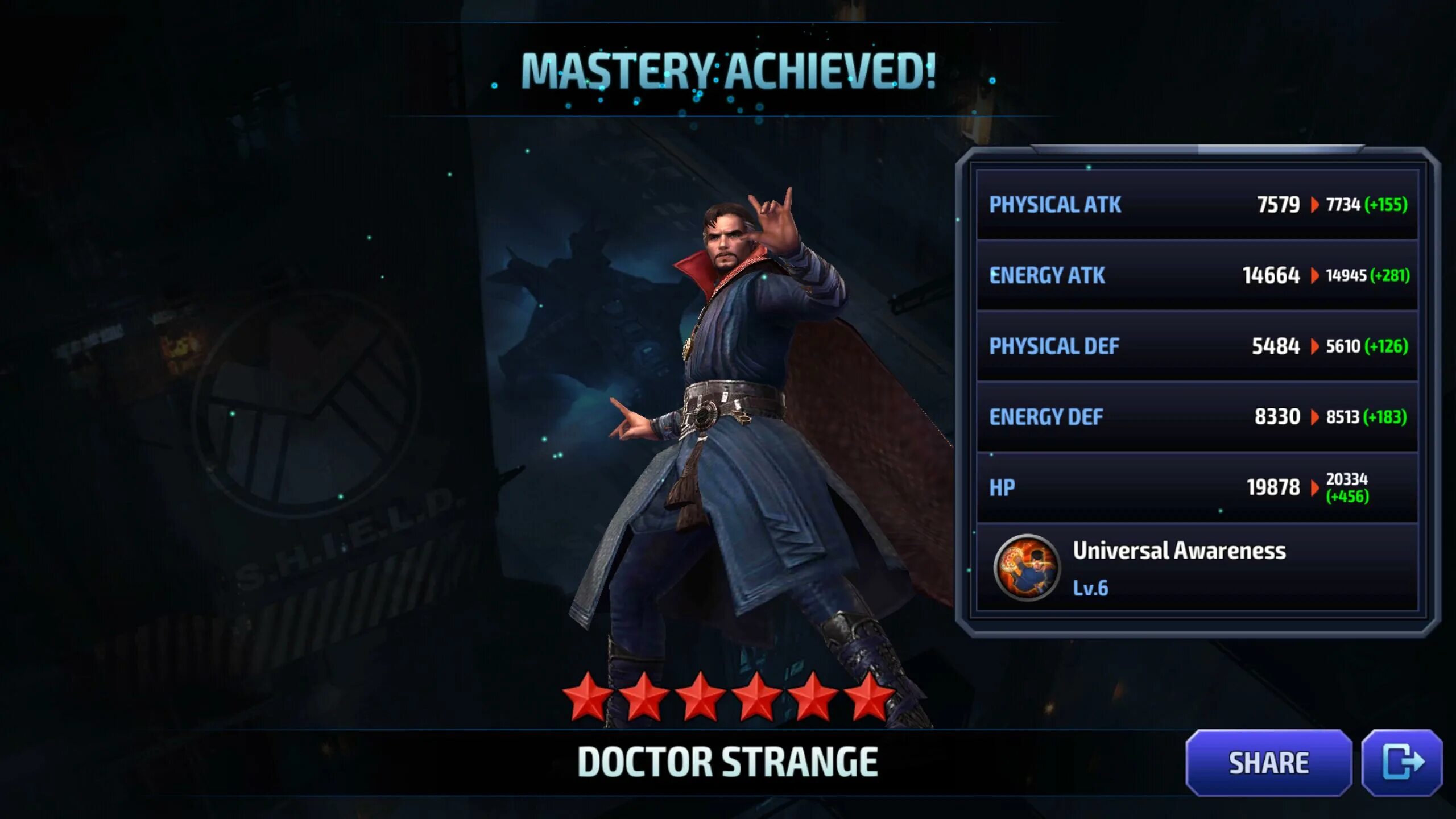Viewport: 1456px width, 819px height.
Task: Click the exit arrow icon button
Action: pos(1402,763)
